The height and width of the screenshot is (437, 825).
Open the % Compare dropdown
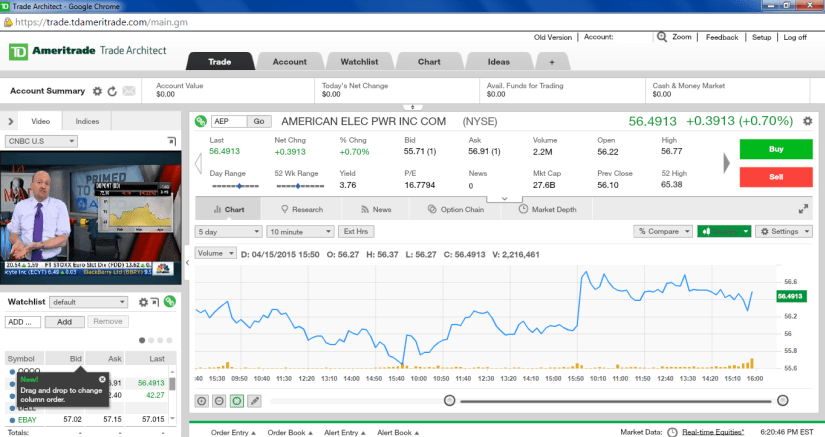pos(663,231)
